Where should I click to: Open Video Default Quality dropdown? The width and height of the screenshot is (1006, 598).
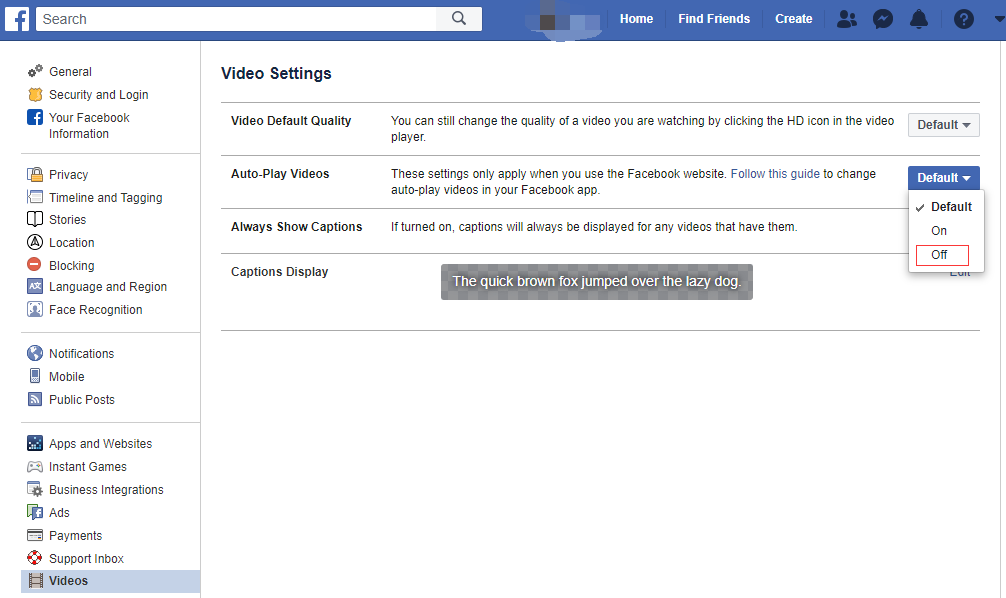coord(943,124)
